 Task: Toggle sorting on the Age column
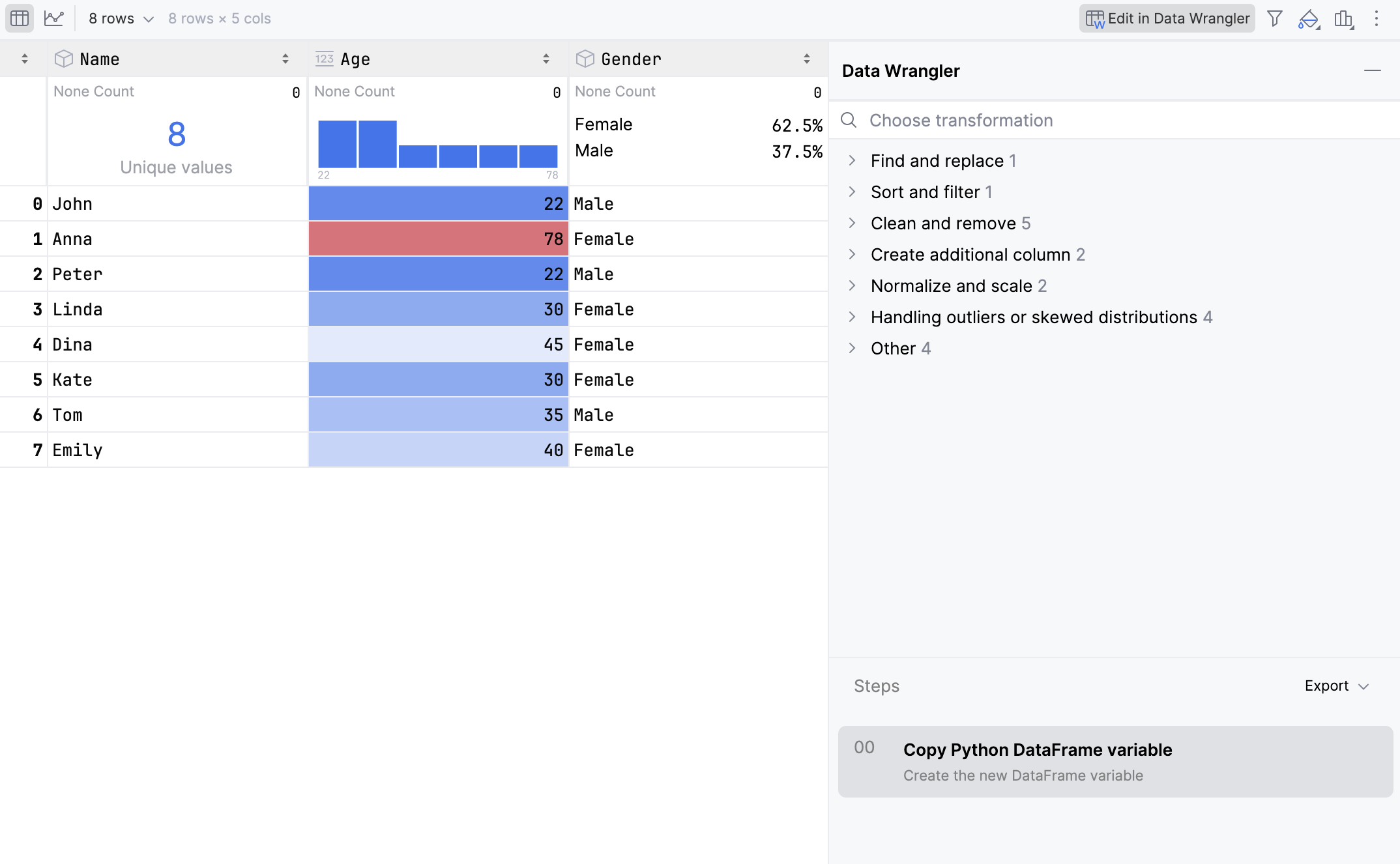(x=546, y=58)
